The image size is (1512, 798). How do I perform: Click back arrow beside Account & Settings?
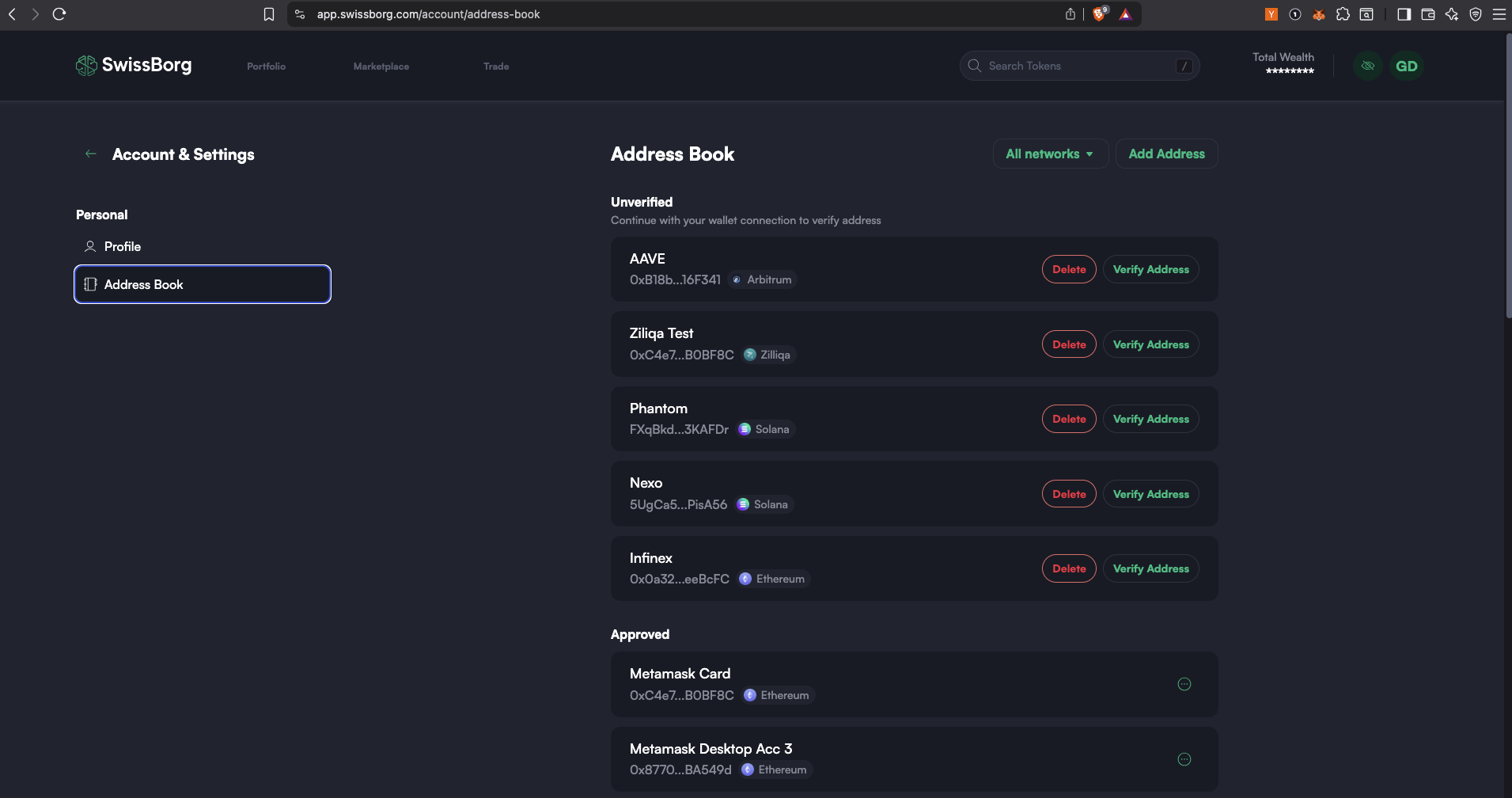[91, 154]
